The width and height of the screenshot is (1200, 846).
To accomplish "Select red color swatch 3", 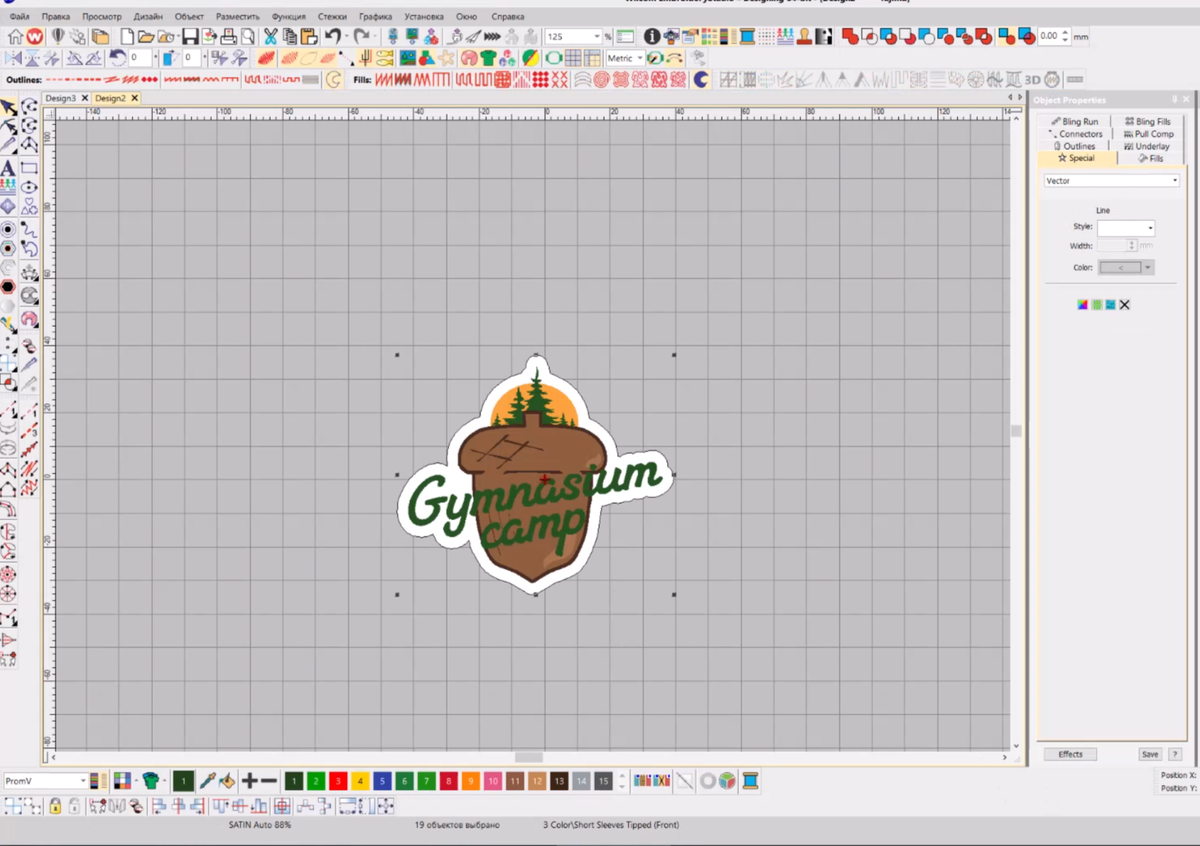I will point(338,781).
